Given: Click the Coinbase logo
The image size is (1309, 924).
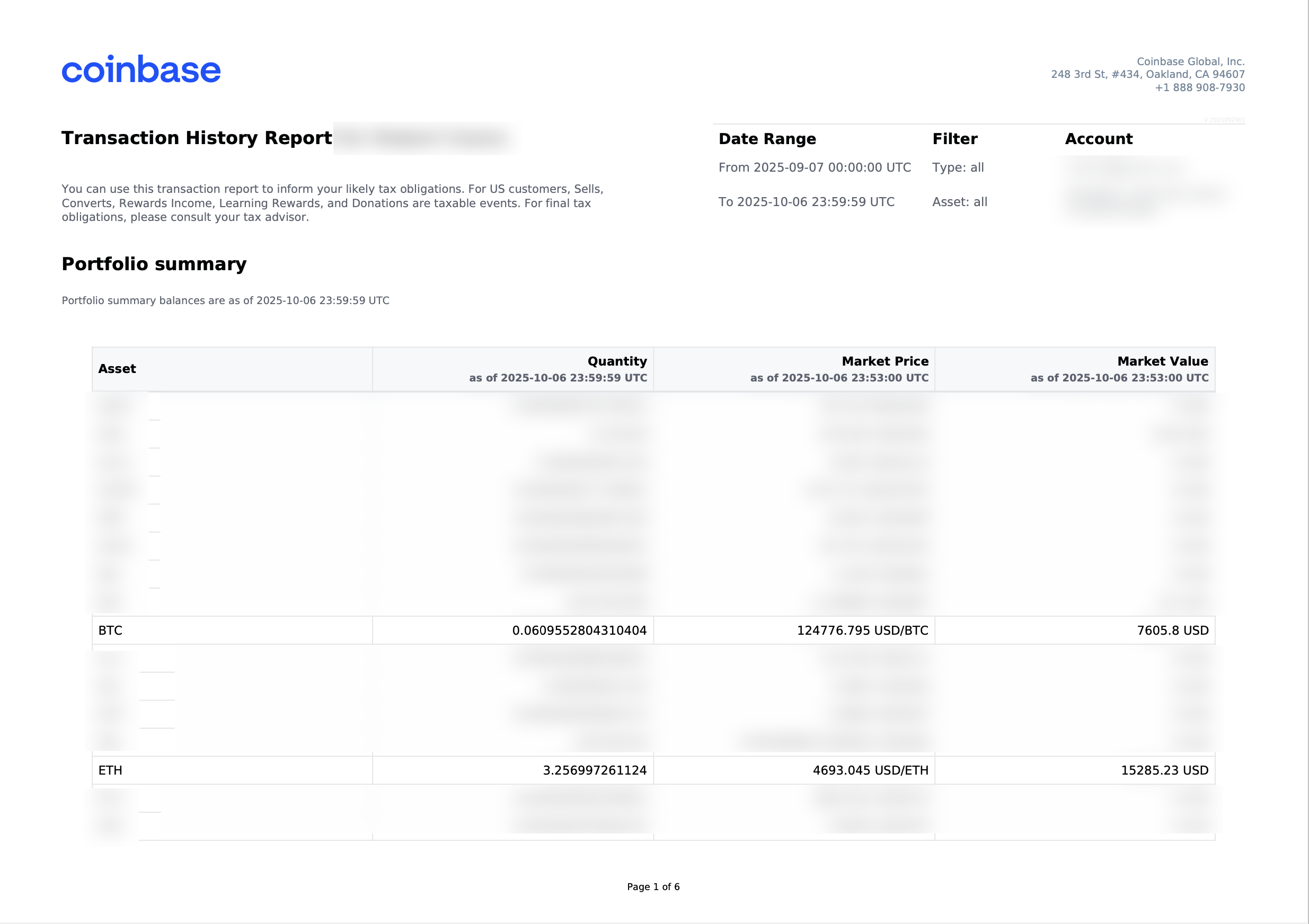Looking at the screenshot, I should click(141, 69).
